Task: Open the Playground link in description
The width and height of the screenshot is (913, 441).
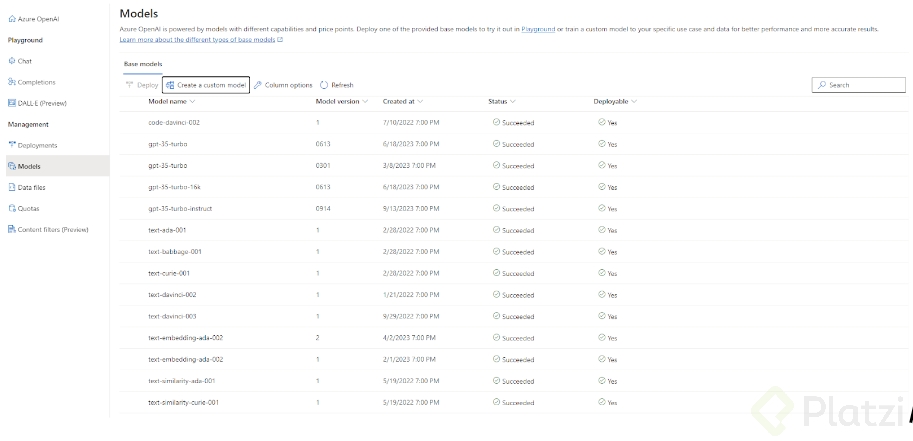Action: coord(538,29)
